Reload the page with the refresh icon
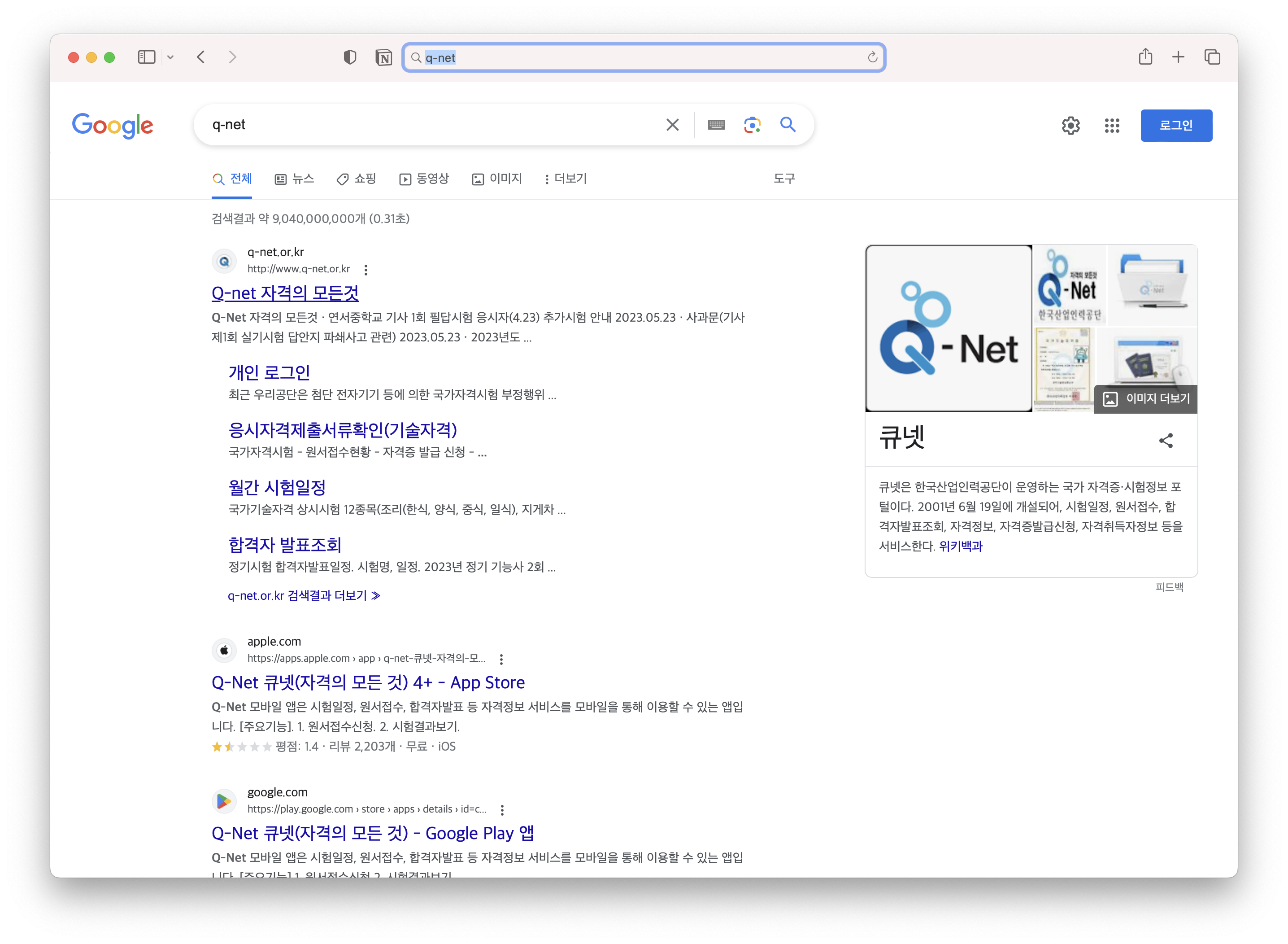 coord(872,58)
